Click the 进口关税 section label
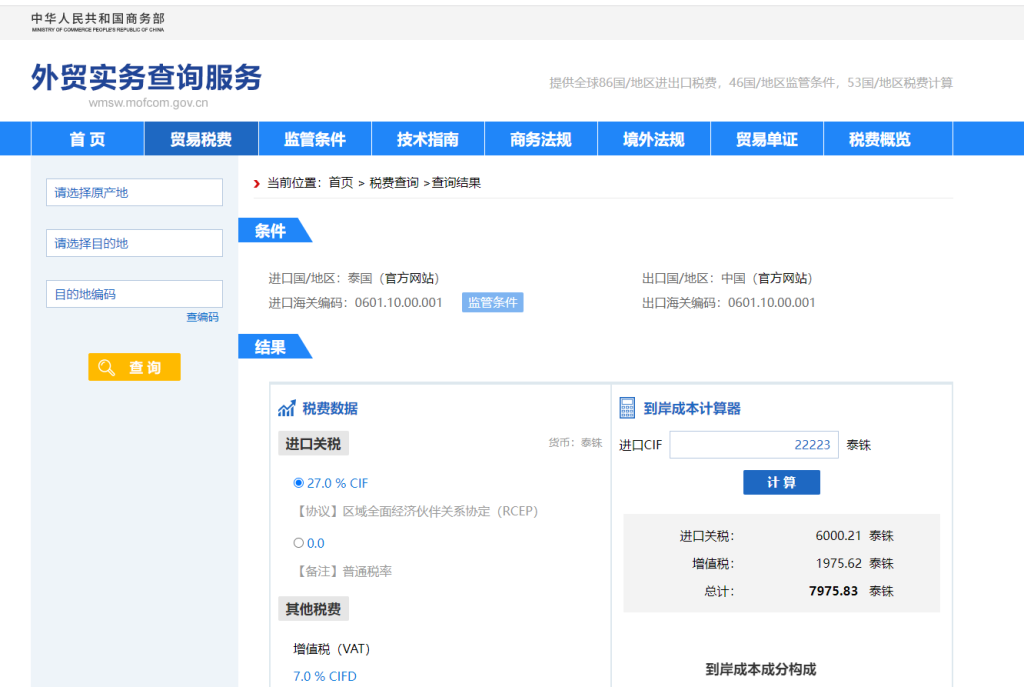Image resolution: width=1024 pixels, height=687 pixels. 313,444
